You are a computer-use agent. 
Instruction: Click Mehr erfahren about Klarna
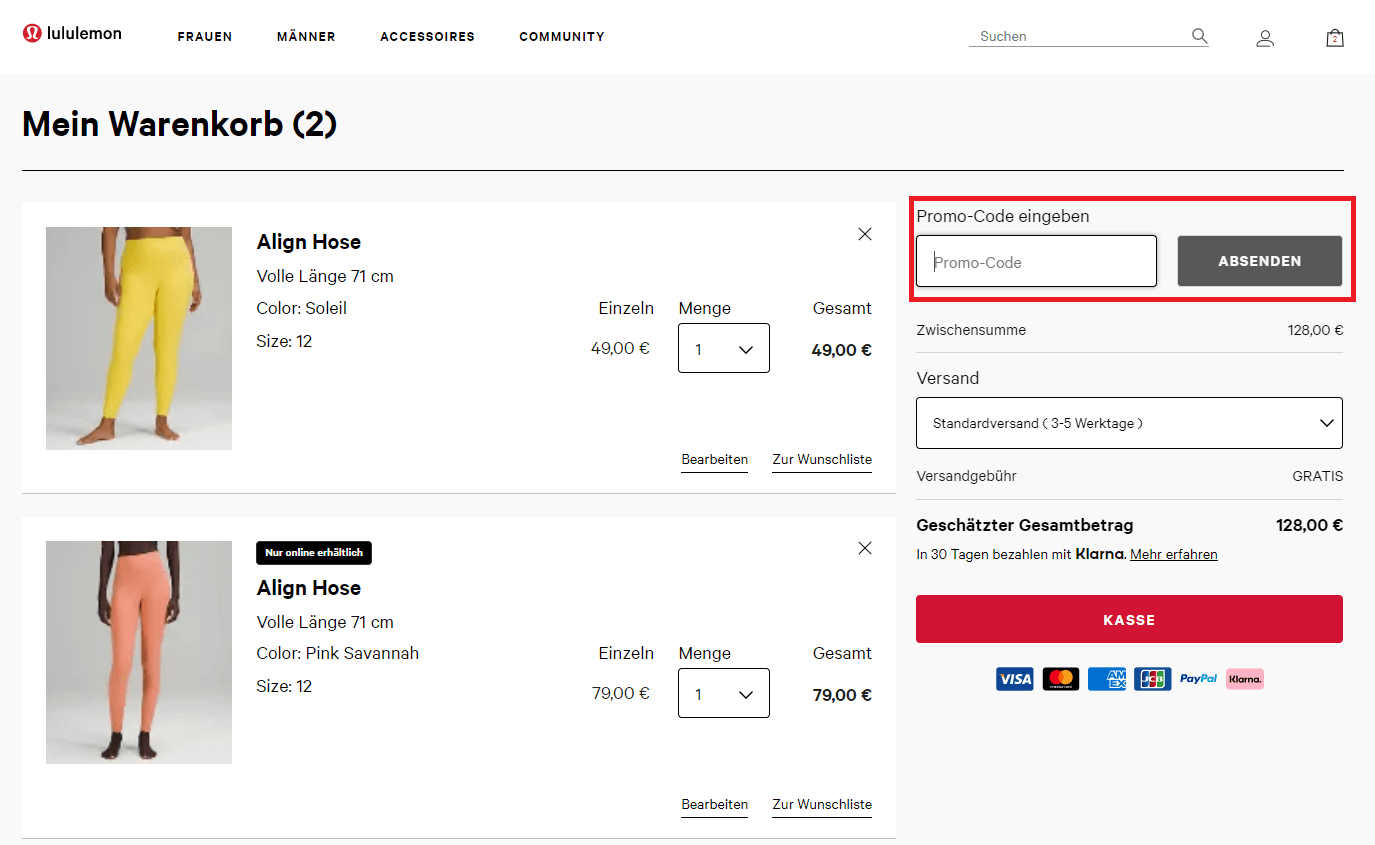(x=1174, y=554)
